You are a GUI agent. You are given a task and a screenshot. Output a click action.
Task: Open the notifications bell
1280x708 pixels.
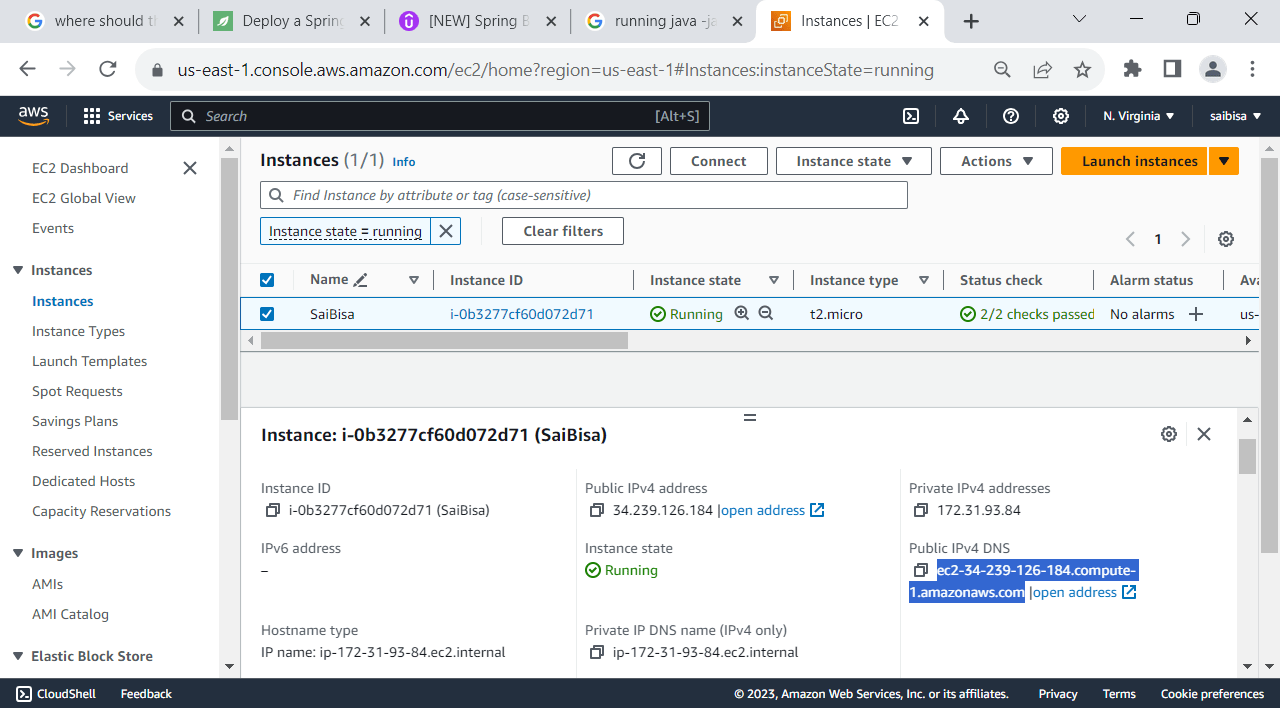pyautogui.click(x=960, y=116)
